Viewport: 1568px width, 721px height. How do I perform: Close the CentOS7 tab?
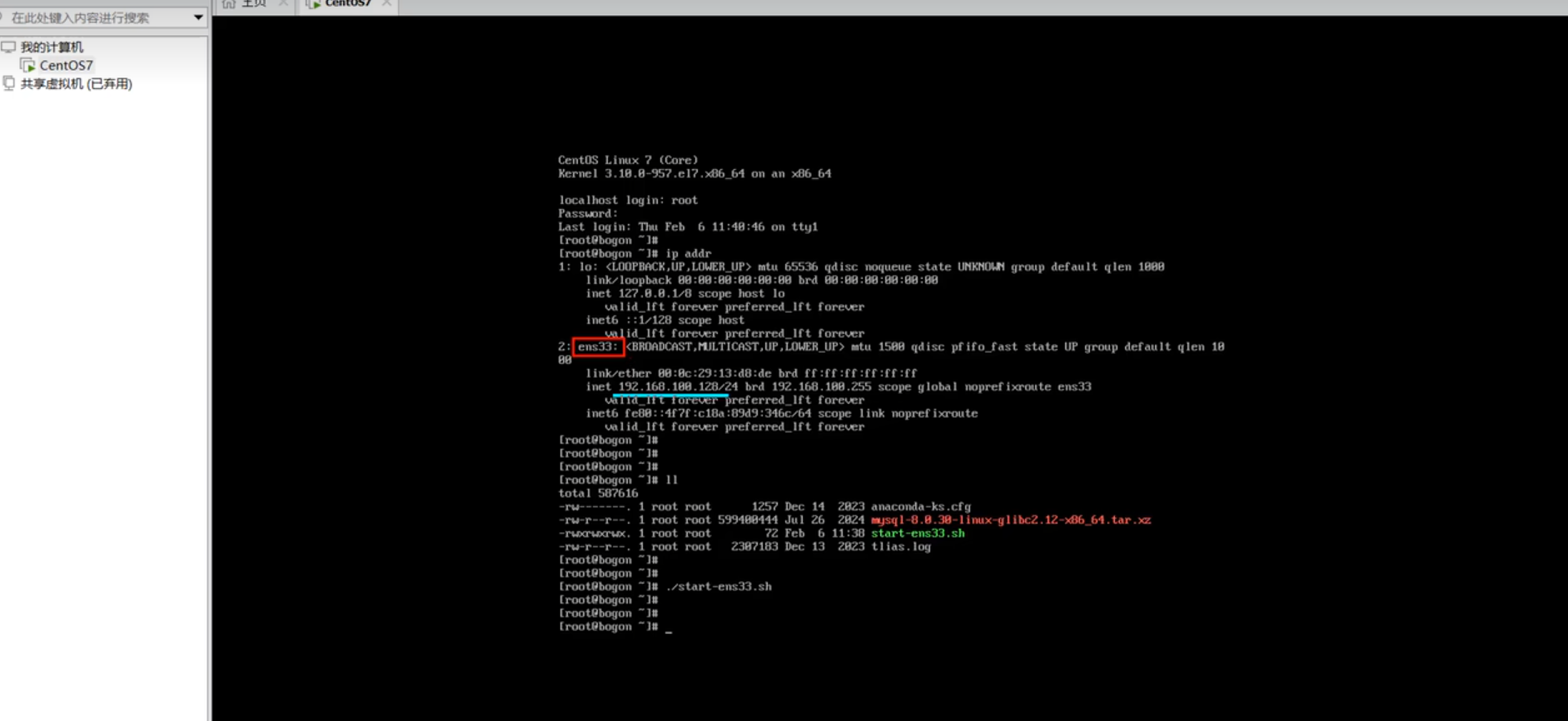[386, 3]
